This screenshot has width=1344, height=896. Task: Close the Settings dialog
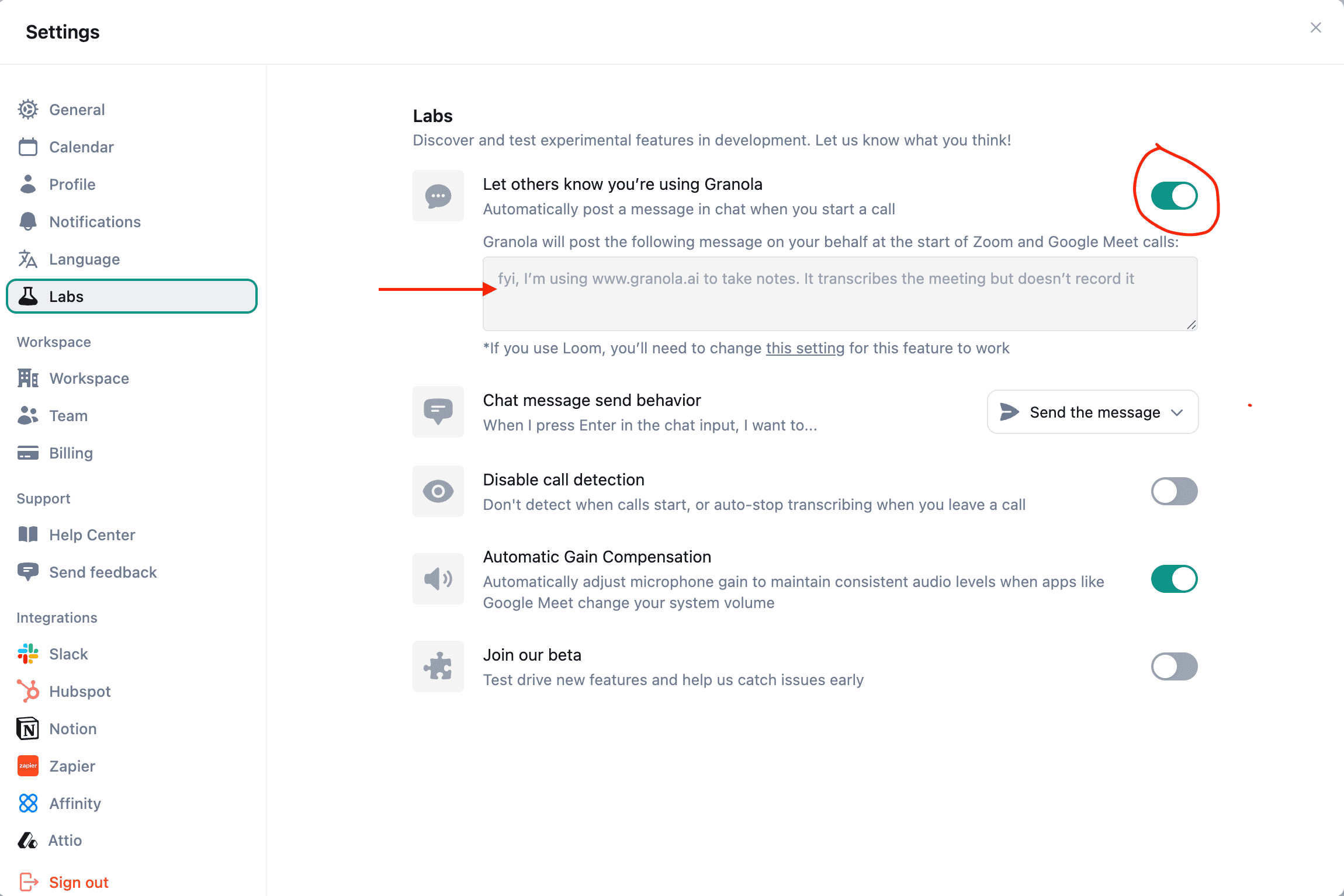[1315, 27]
